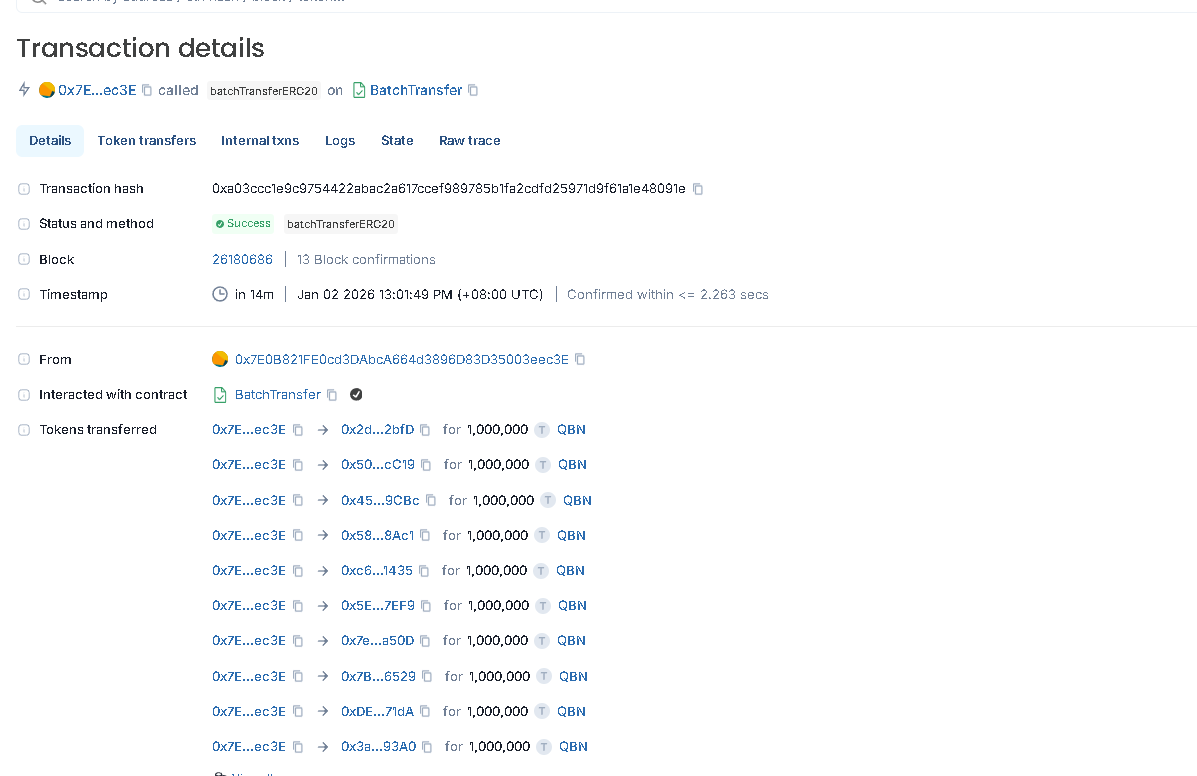Copy recipient address 0x3a...93A0
This screenshot has height=776, width=1197.
[428, 747]
